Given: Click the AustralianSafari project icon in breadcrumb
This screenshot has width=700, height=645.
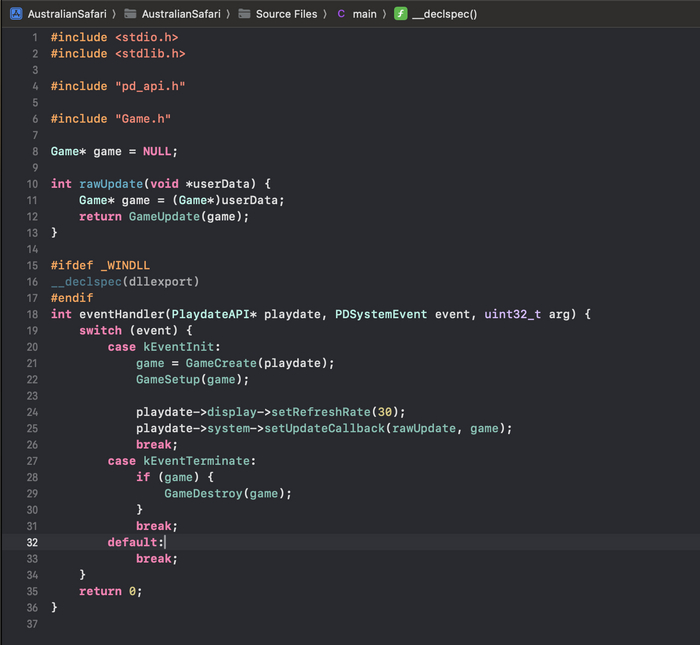Looking at the screenshot, I should [16, 14].
